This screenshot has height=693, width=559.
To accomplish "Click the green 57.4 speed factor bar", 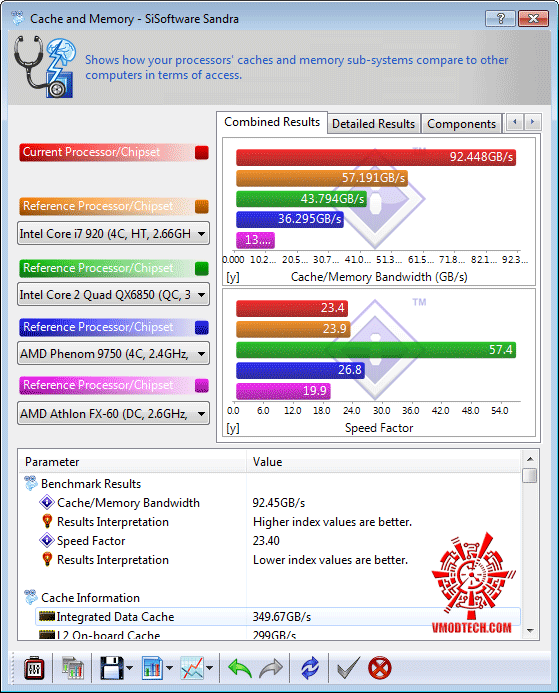I will point(376,350).
